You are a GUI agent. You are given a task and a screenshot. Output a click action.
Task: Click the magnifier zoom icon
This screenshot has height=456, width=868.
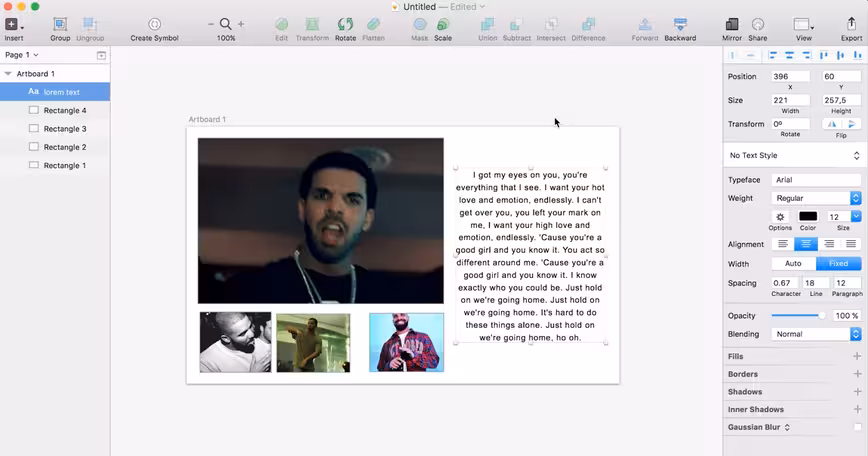[225, 24]
